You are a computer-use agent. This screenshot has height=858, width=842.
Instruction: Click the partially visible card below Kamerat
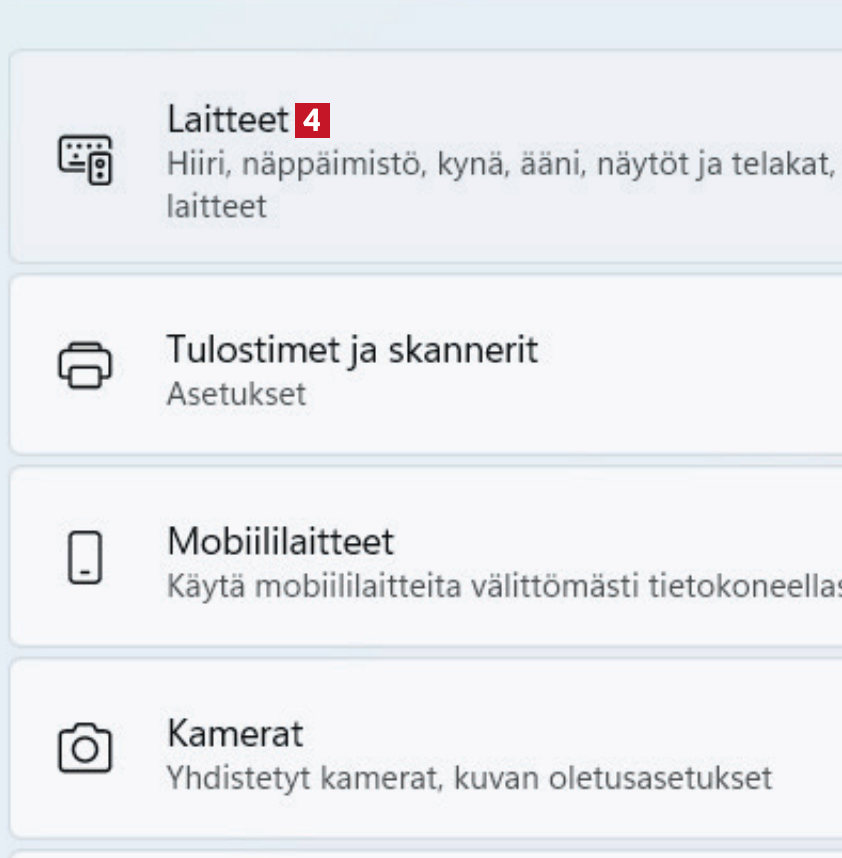click(x=420, y=853)
